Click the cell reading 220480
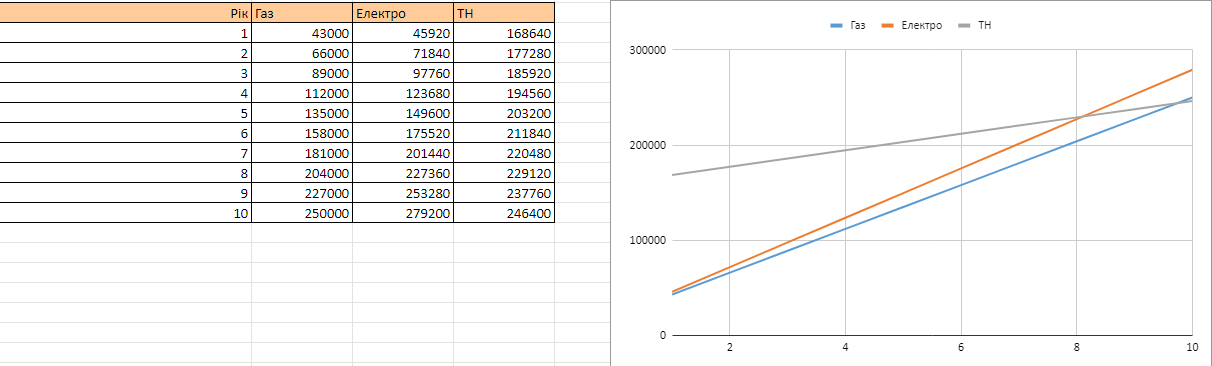The width and height of the screenshot is (1212, 366). click(504, 153)
